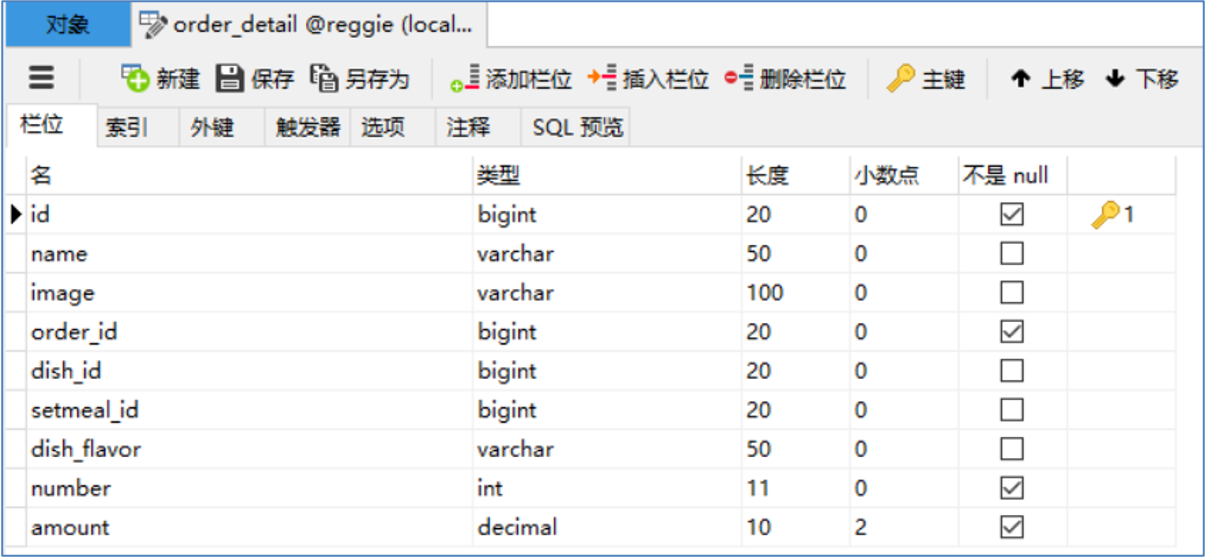Click length 10 in amount row
The height and width of the screenshot is (558, 1206).
coord(796,526)
